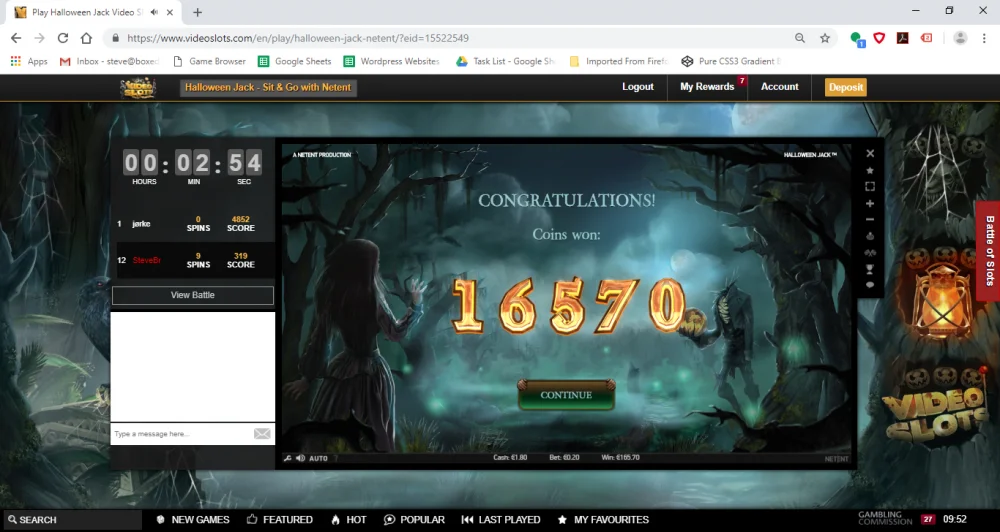The image size is (1000, 532).
Task: Click the red 27 notification badge
Action: click(928, 519)
